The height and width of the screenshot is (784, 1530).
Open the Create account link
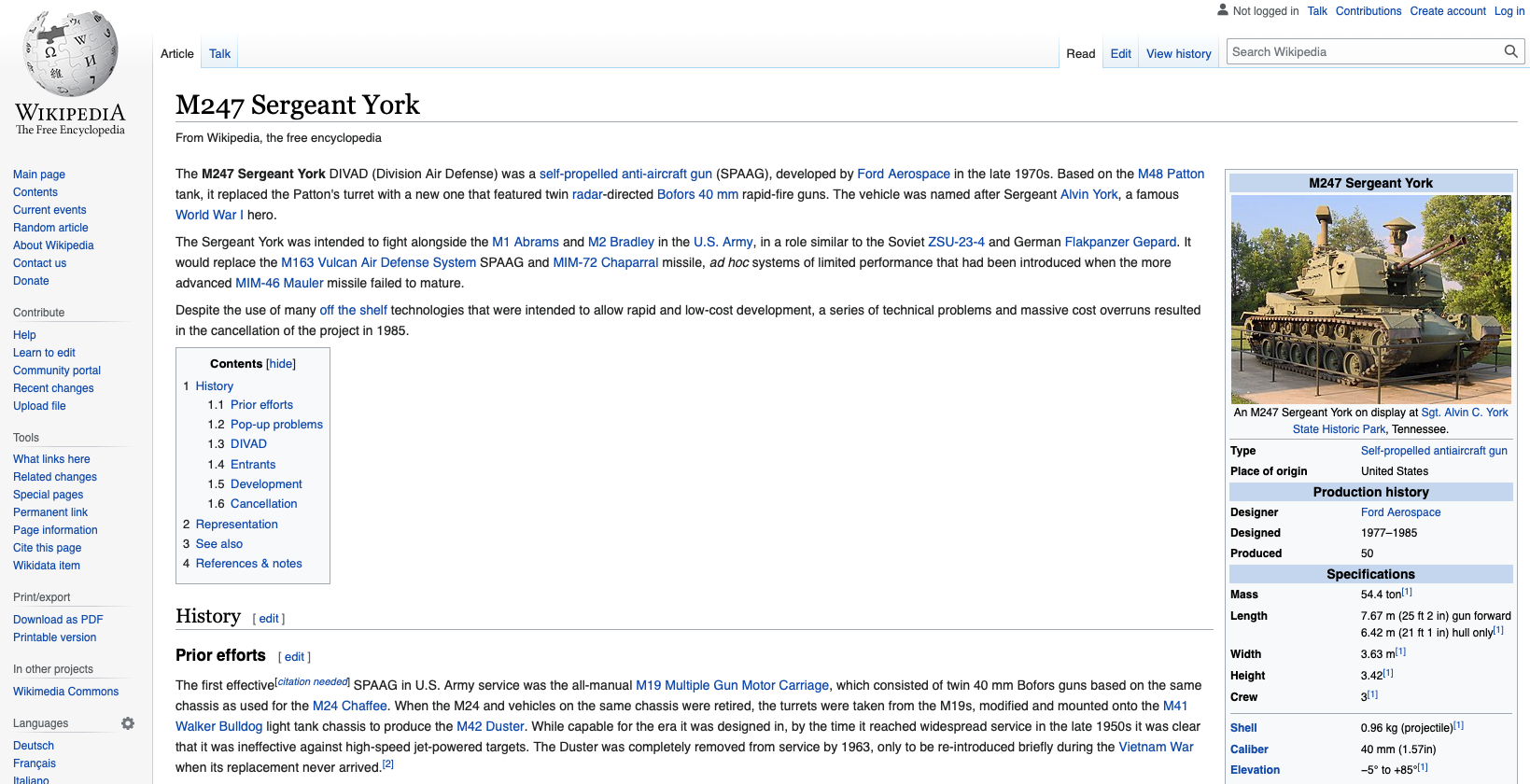1447,11
